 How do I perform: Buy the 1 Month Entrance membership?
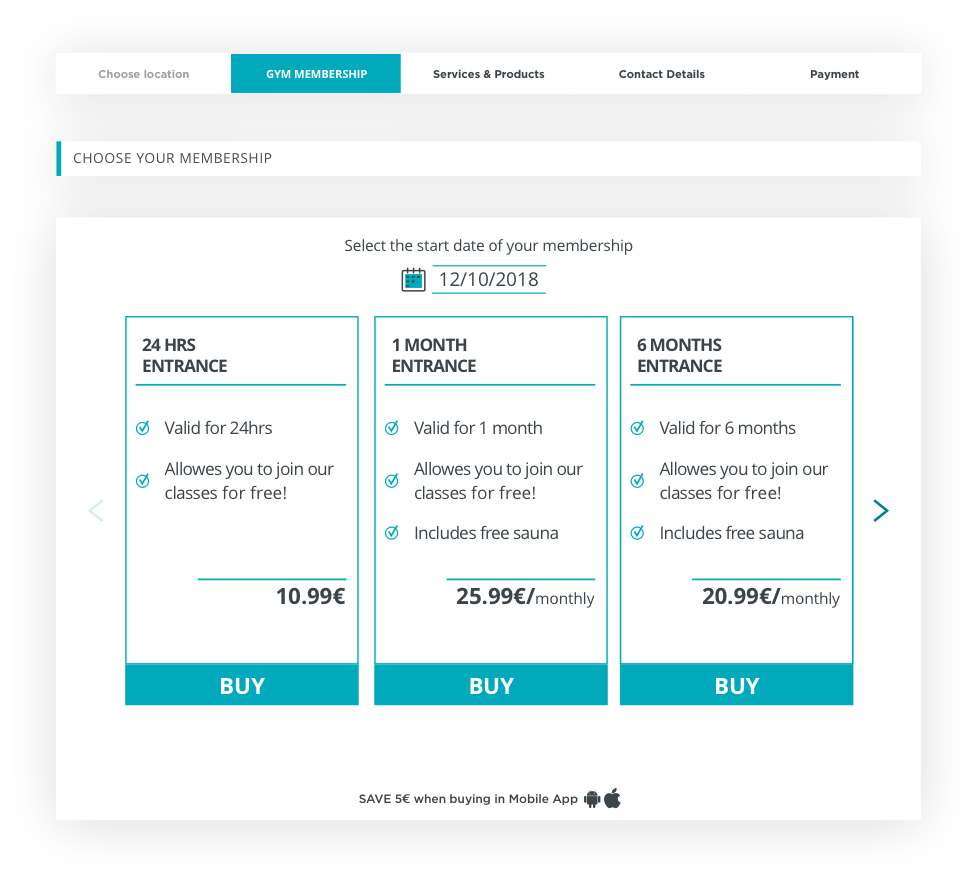point(491,685)
